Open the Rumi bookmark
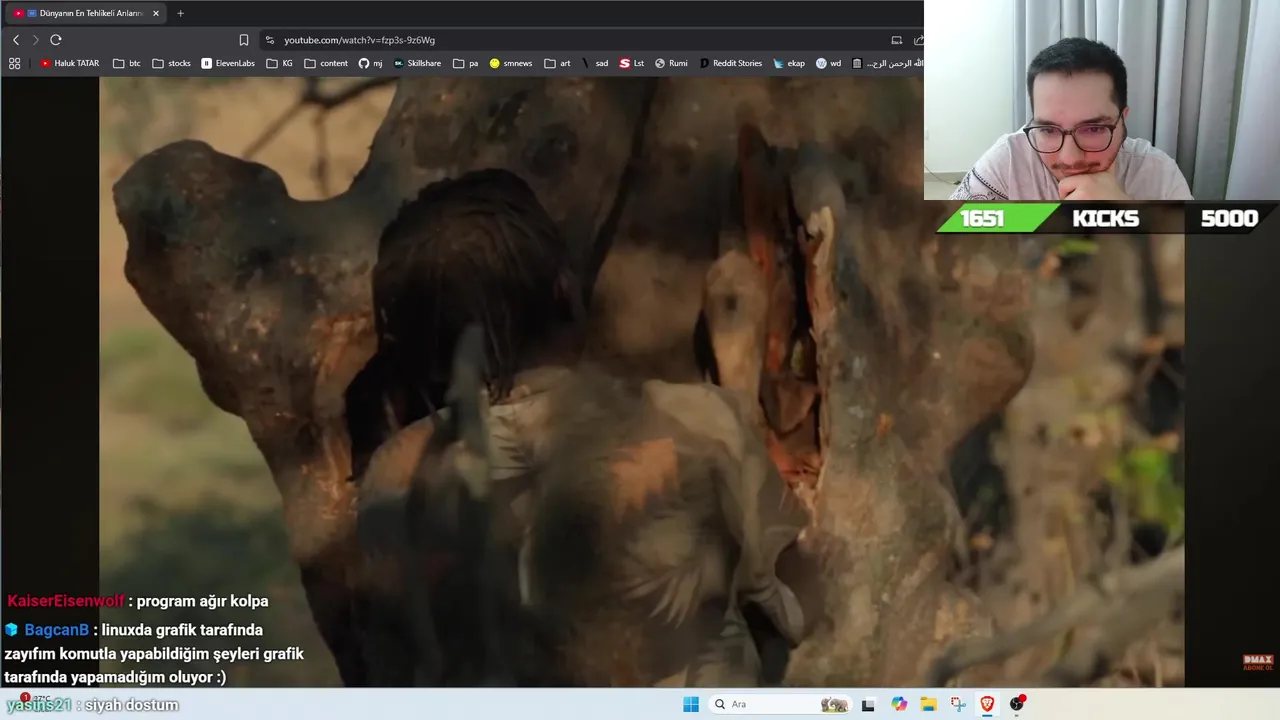The height and width of the screenshot is (720, 1280). (671, 63)
